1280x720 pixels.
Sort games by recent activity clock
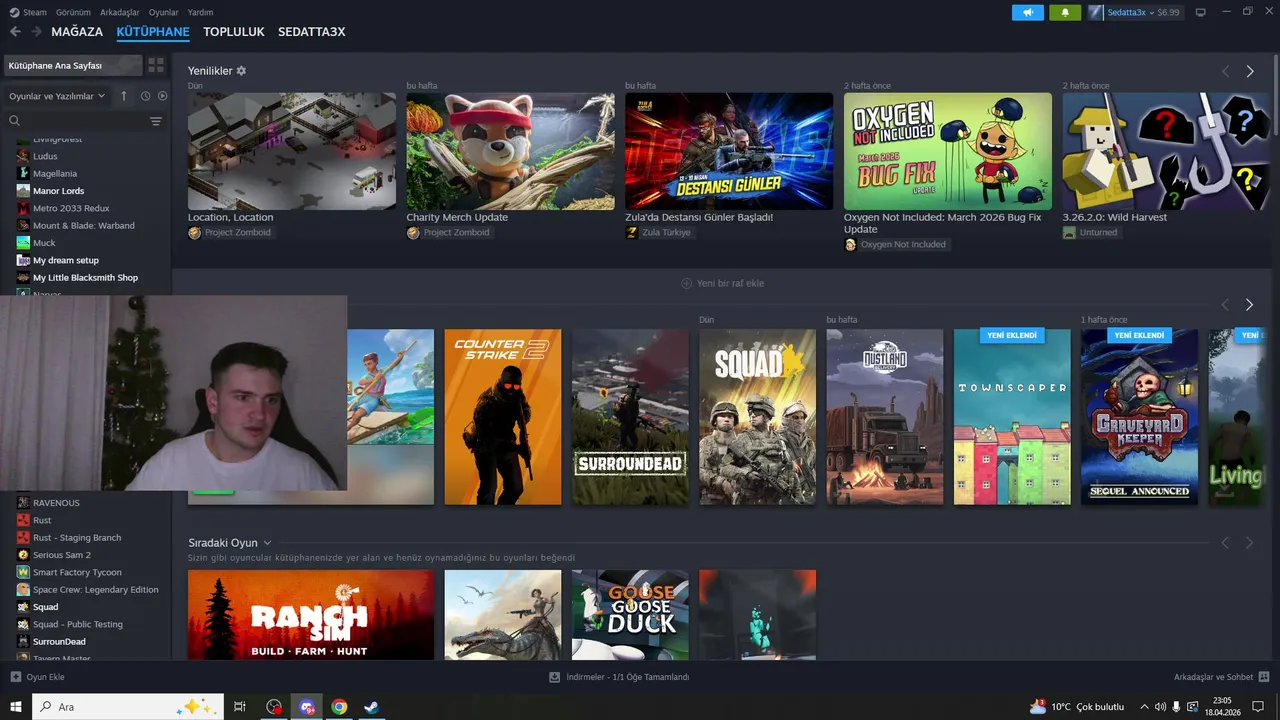click(145, 96)
